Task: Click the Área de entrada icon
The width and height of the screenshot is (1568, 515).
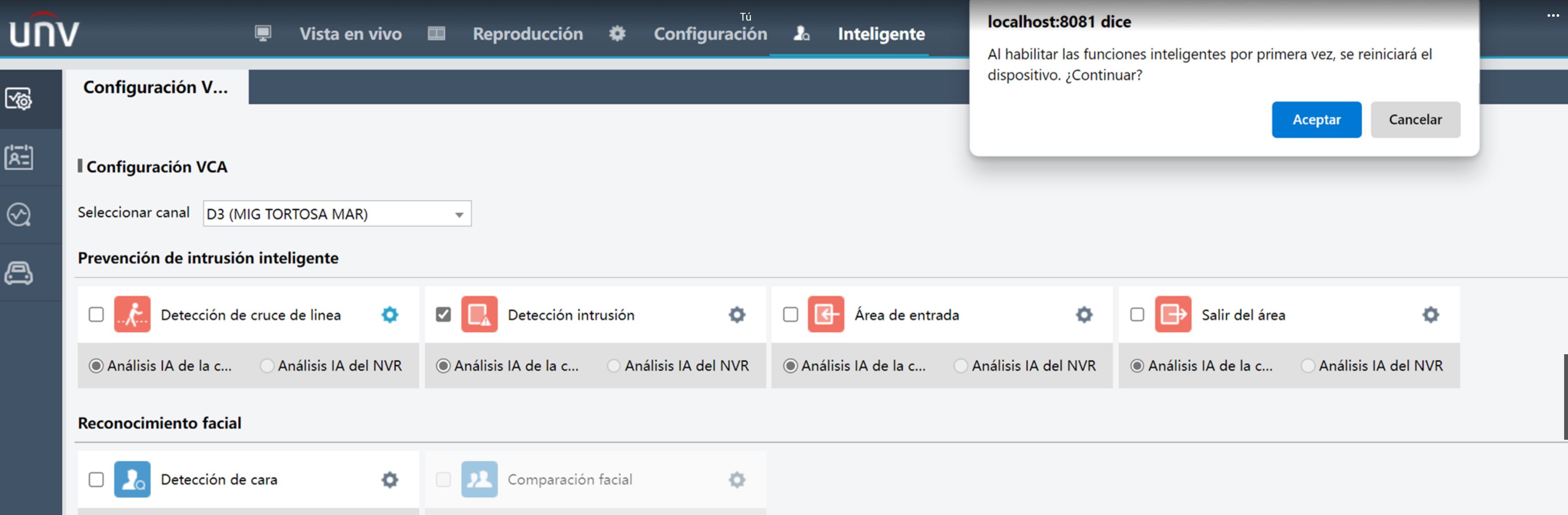Action: 826,314
